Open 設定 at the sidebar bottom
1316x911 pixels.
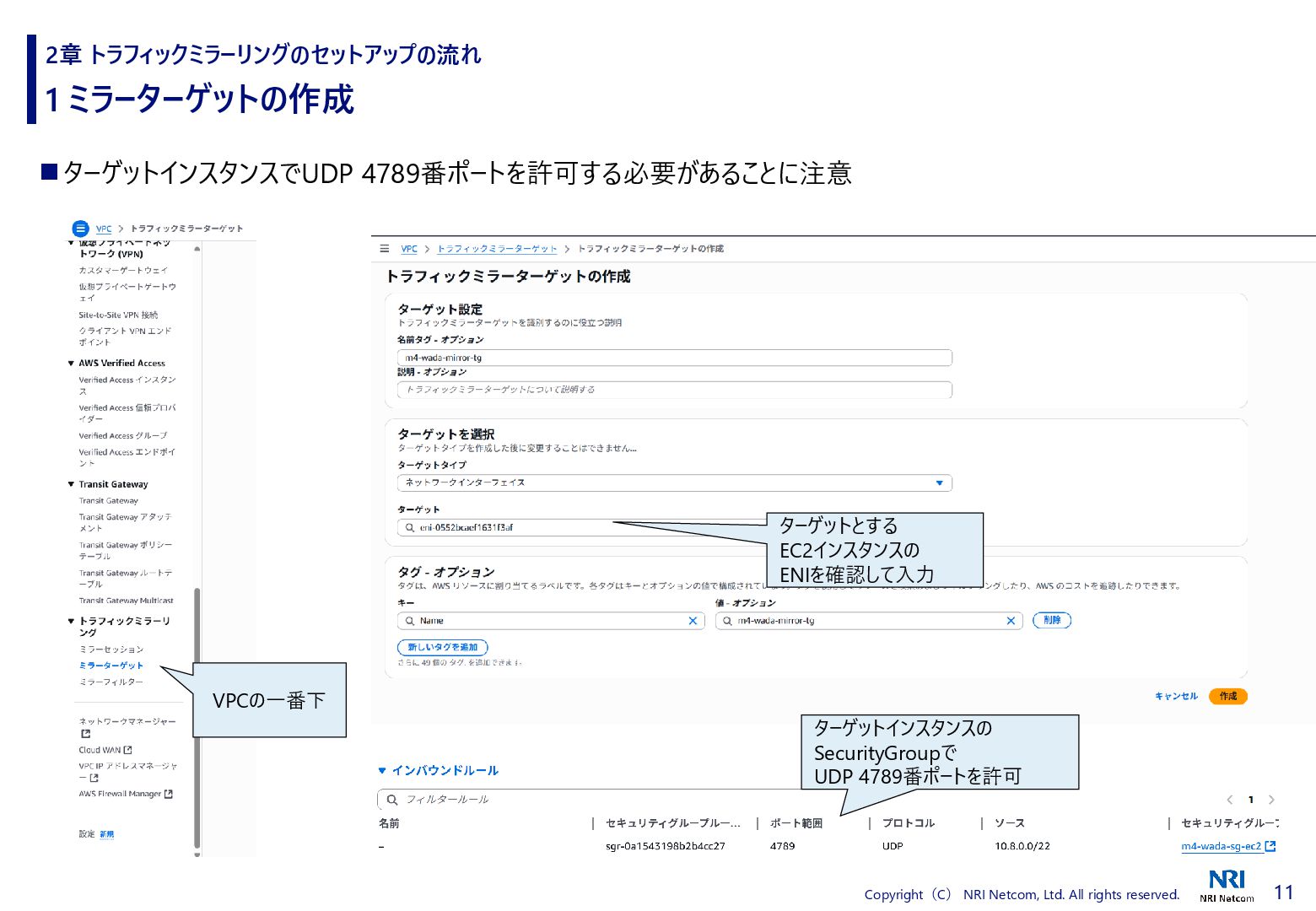click(x=87, y=834)
